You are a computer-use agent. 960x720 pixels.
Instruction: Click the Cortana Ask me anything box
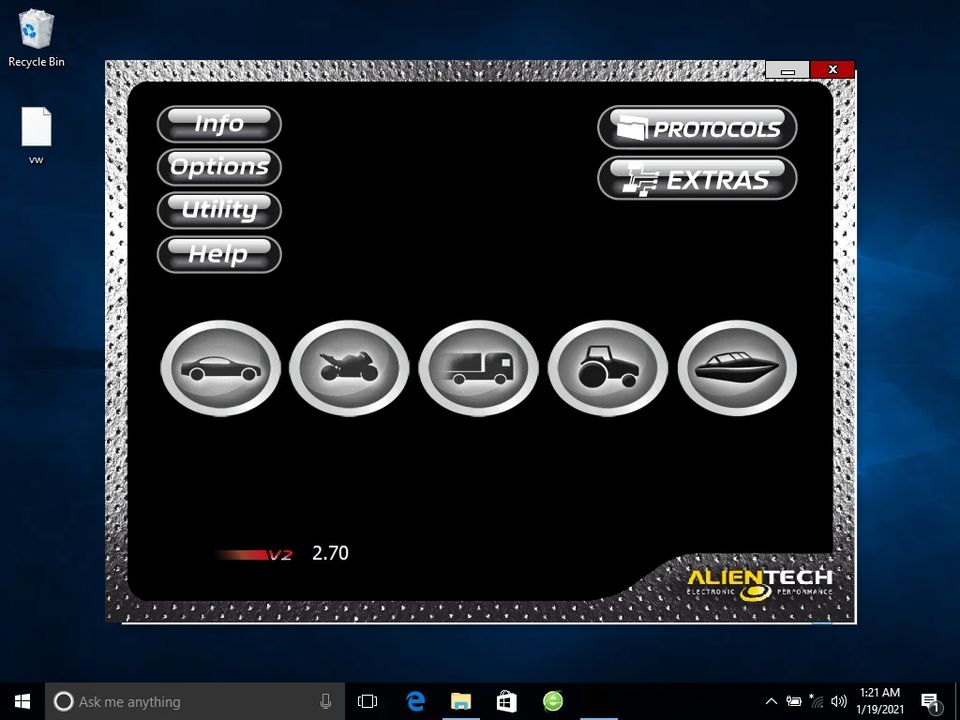pyautogui.click(x=195, y=702)
